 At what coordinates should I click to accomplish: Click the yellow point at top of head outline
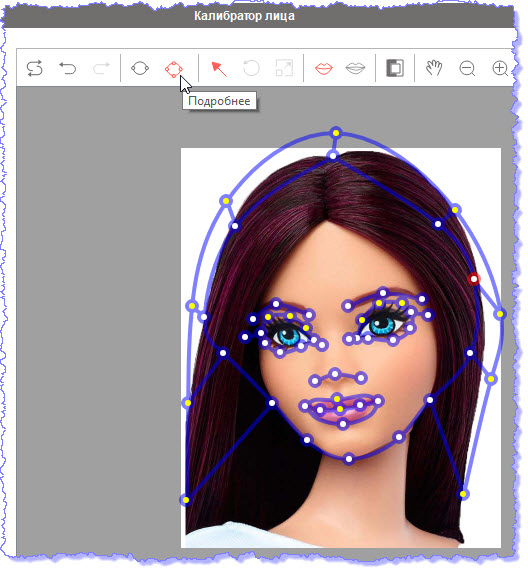tap(336, 133)
